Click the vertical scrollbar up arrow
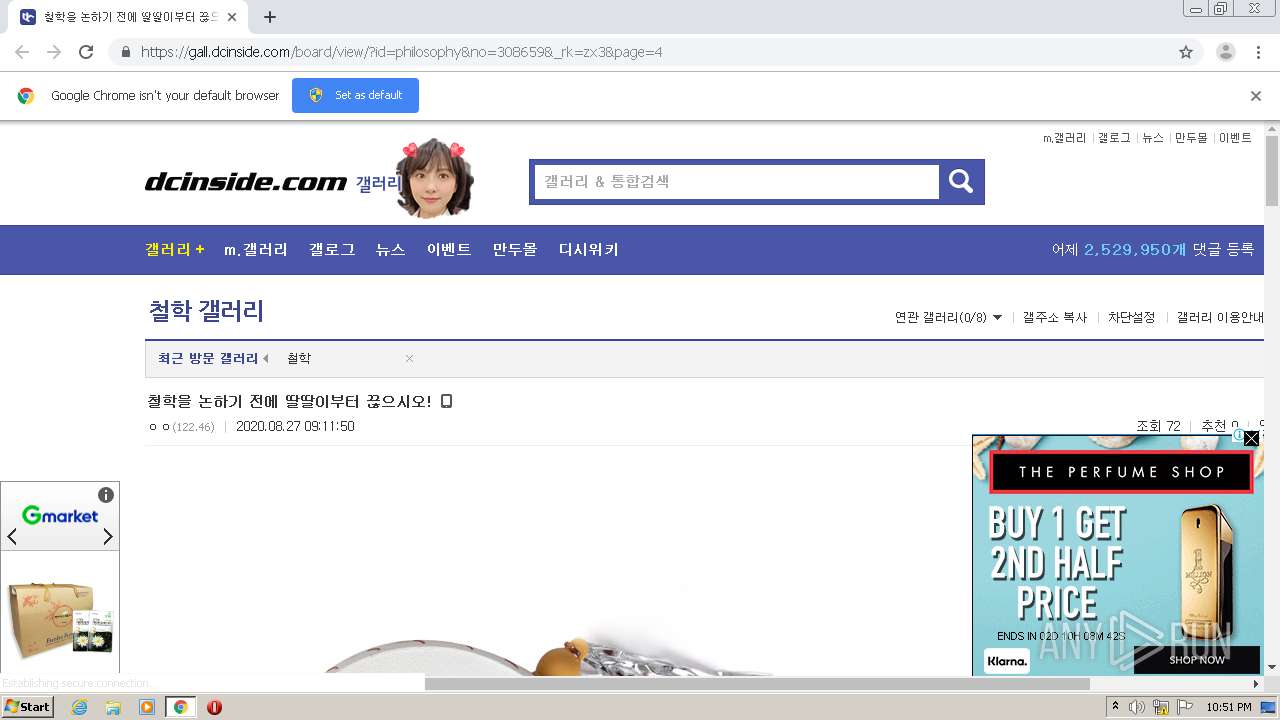This screenshot has height=720, width=1280. click(x=1271, y=130)
